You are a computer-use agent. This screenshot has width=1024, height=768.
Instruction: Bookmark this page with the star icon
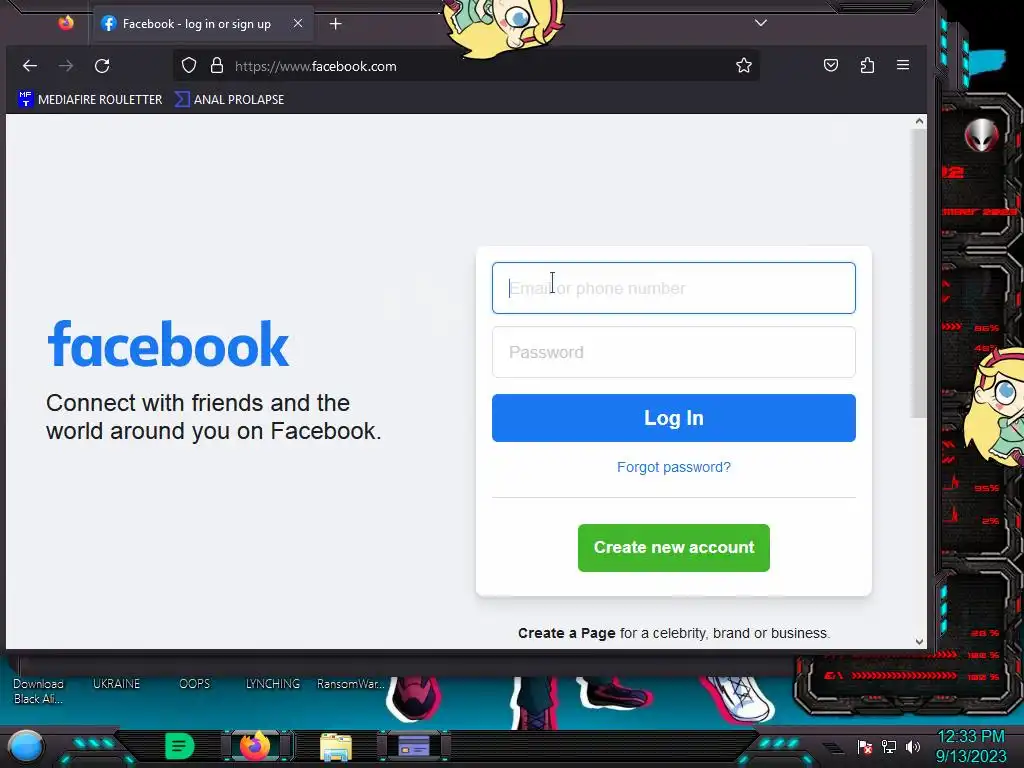tap(744, 65)
